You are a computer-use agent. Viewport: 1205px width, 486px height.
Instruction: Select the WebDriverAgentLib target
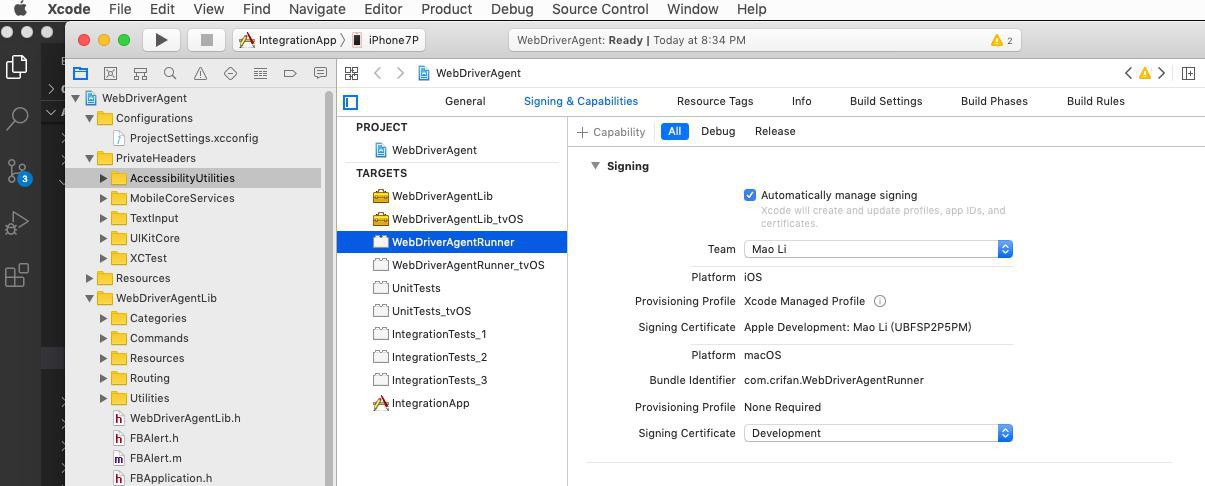pos(442,196)
